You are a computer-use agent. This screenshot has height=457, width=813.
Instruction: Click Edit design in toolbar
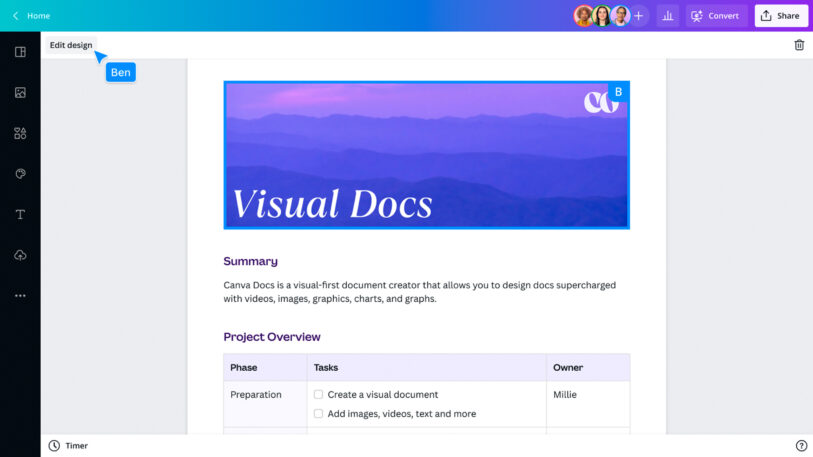coord(71,45)
